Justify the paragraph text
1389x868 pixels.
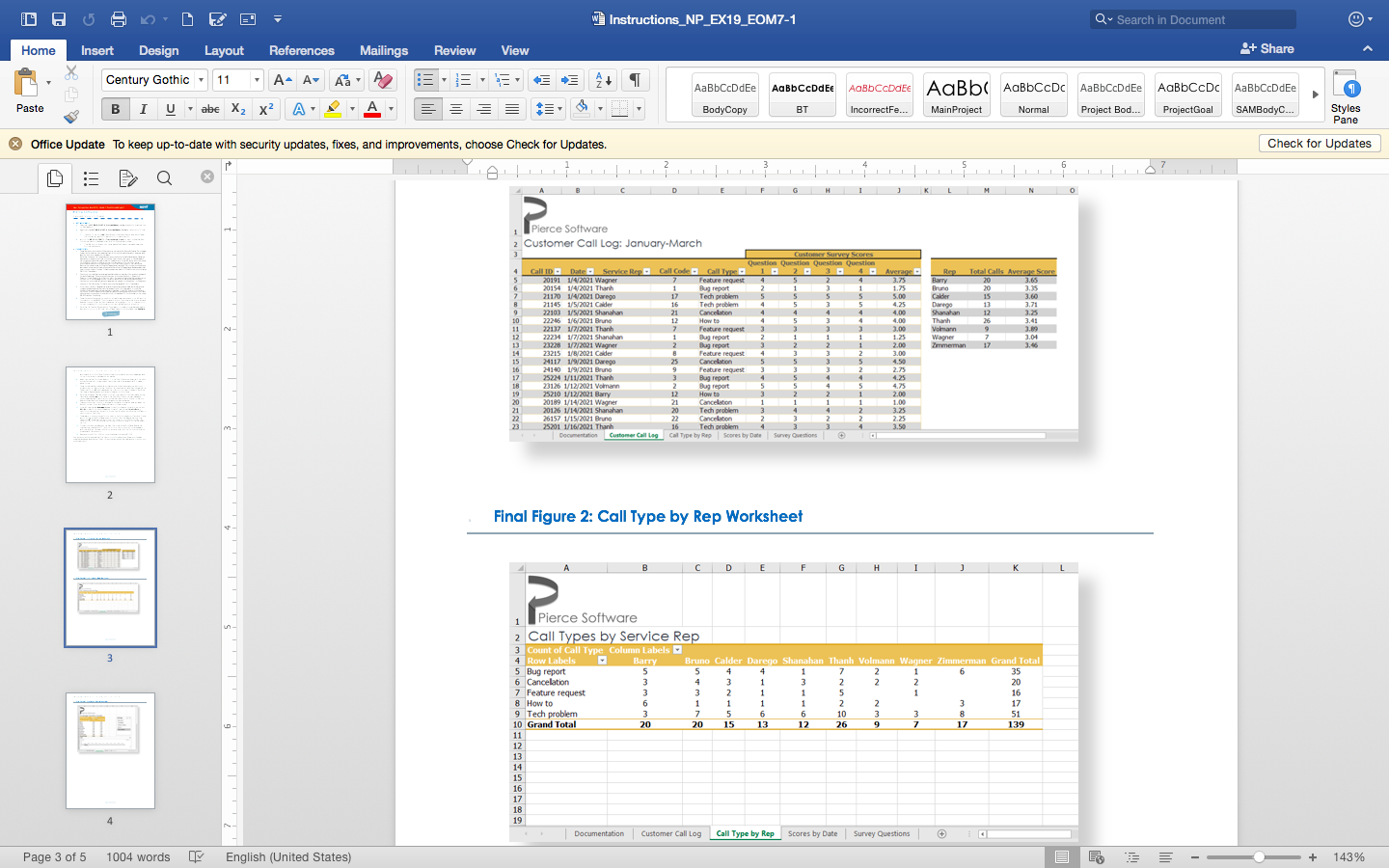pyautogui.click(x=512, y=109)
